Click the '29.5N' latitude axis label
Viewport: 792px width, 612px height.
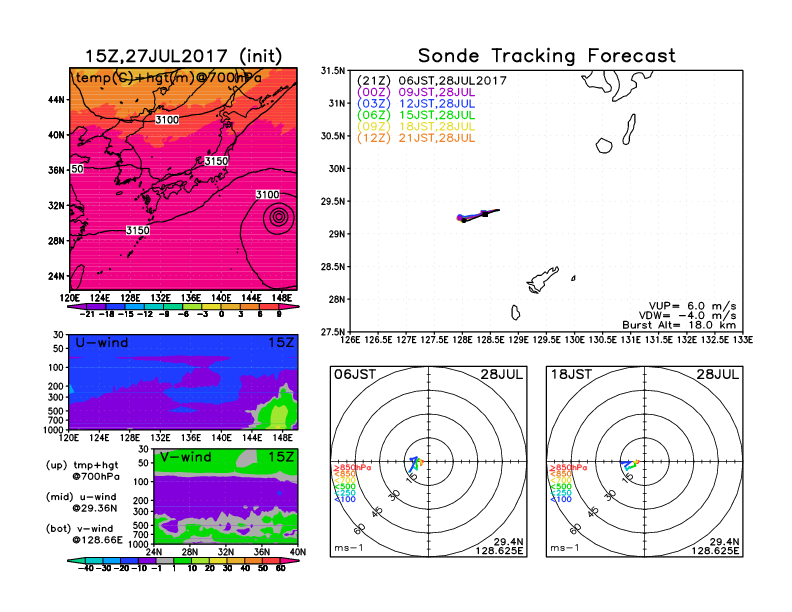(x=334, y=201)
